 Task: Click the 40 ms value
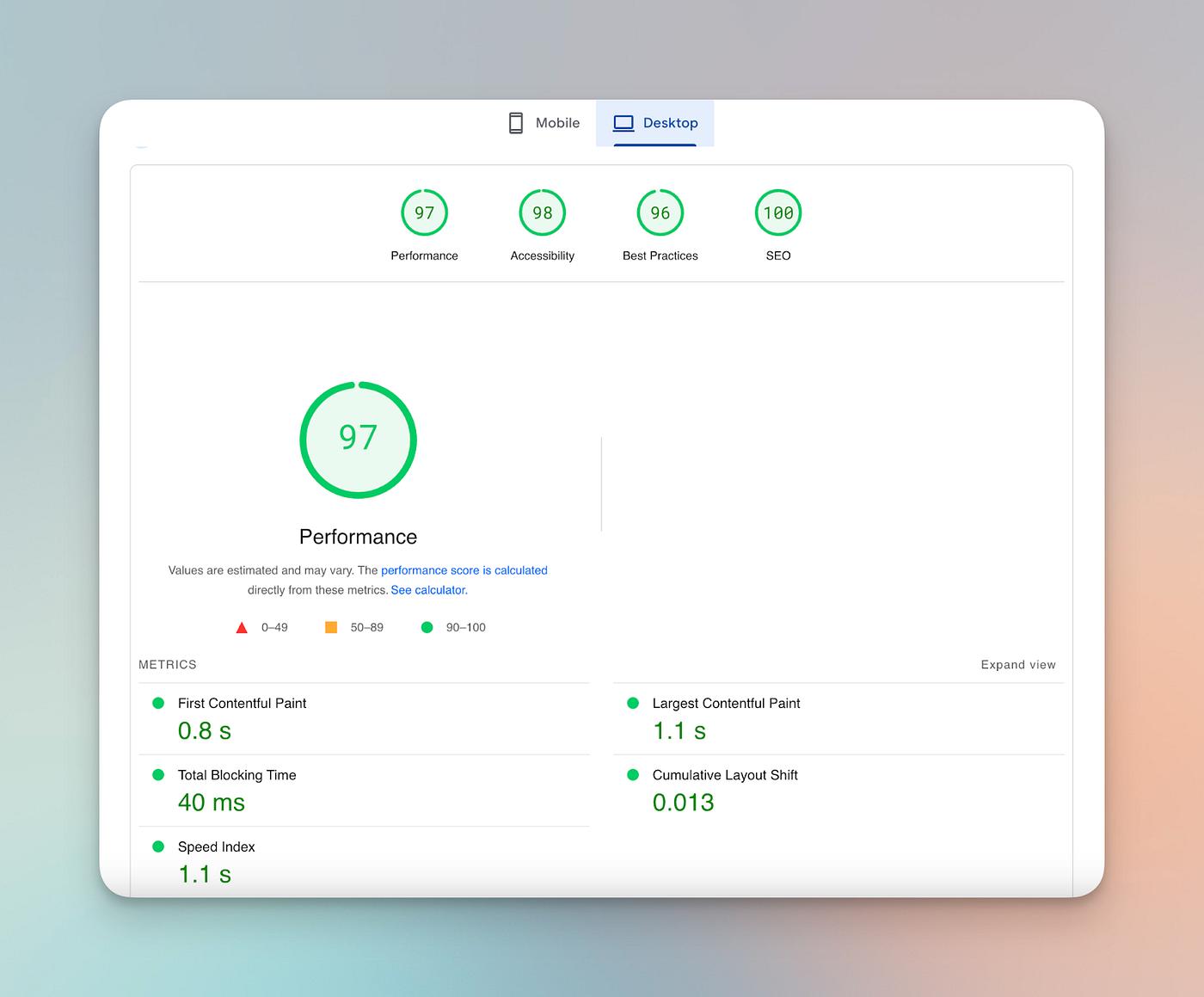pos(212,803)
